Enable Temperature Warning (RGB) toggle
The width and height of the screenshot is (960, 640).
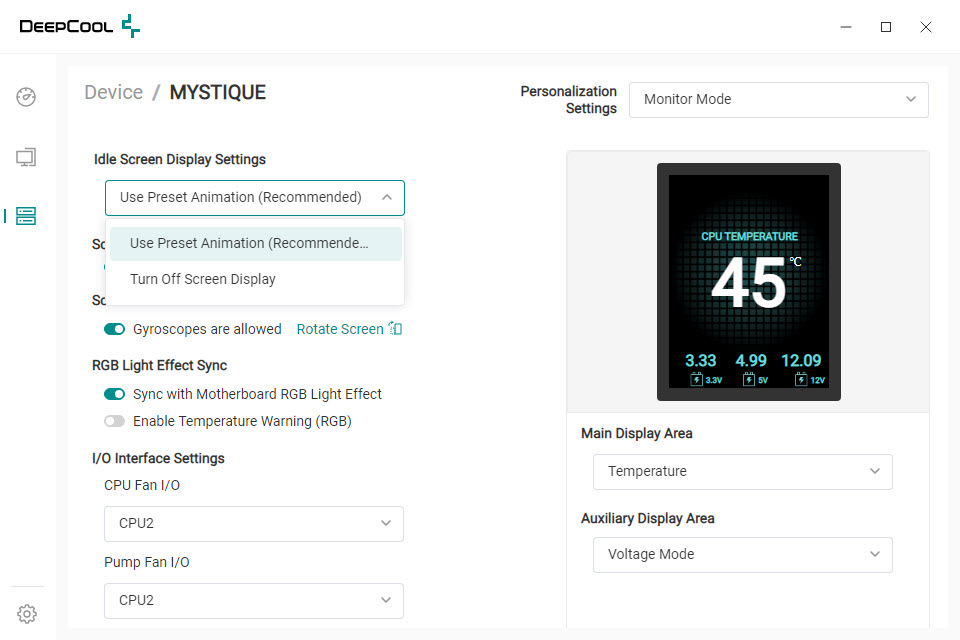[x=114, y=421]
